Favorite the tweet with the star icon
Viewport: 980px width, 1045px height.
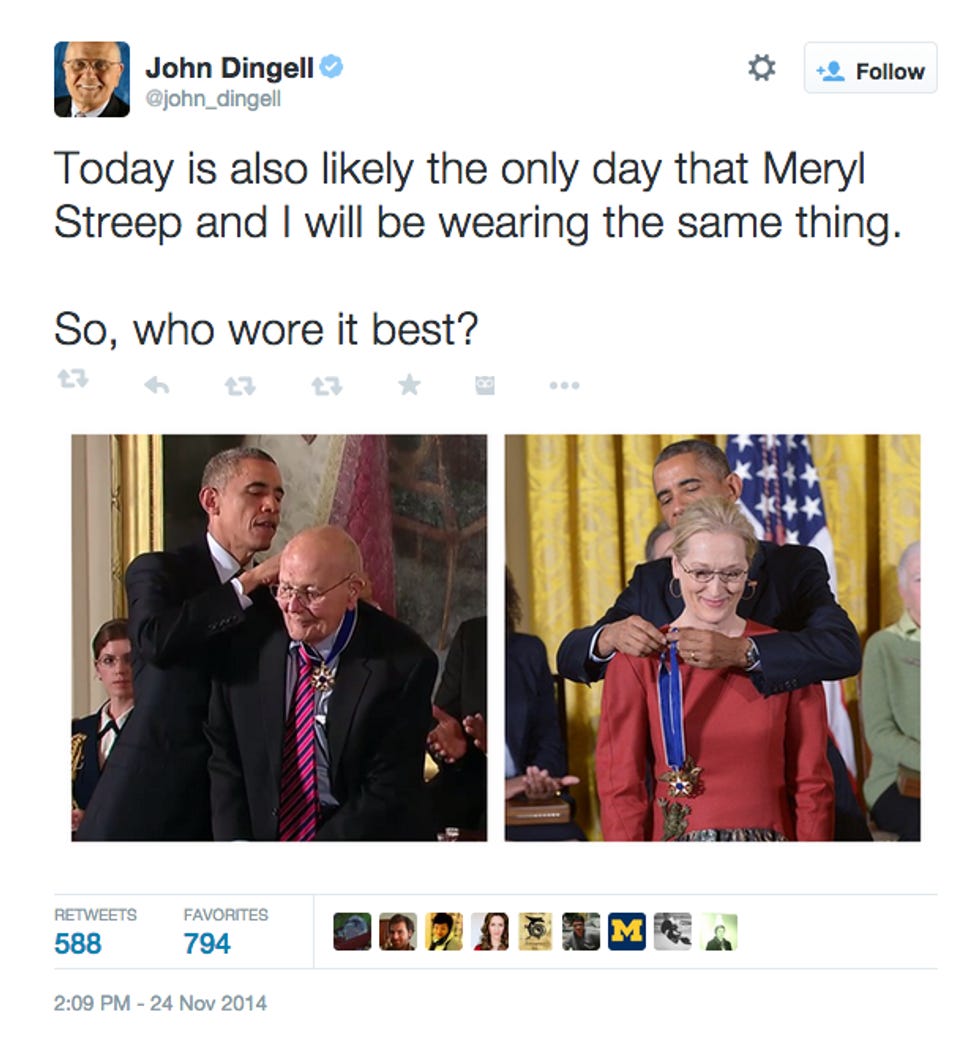coord(409,385)
